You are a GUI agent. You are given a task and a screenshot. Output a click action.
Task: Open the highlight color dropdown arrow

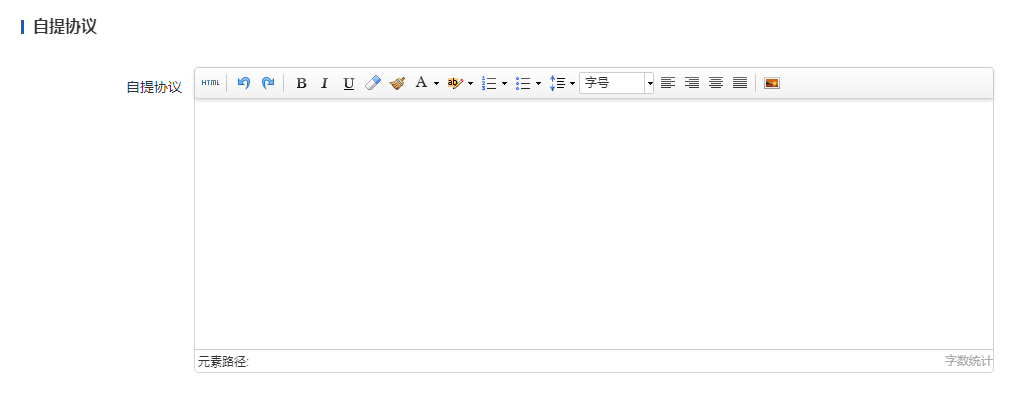coord(470,84)
